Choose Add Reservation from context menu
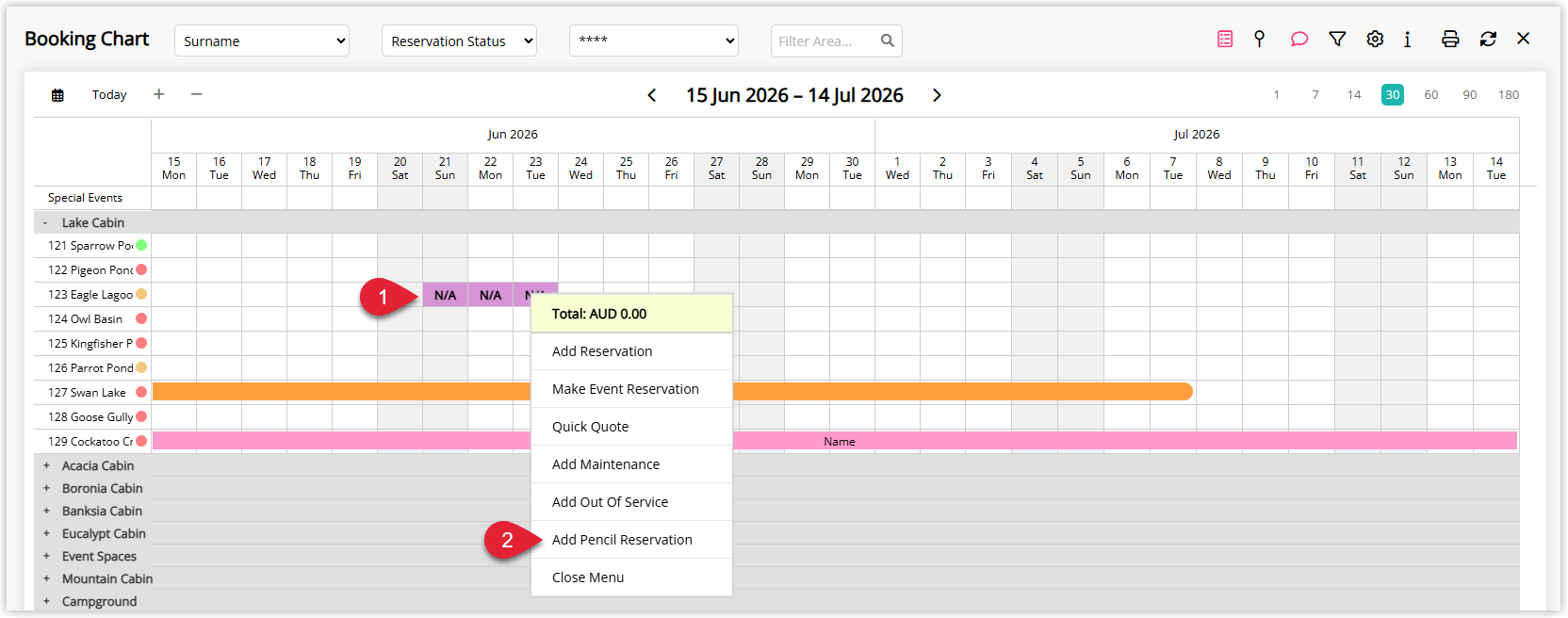The image size is (1568, 618). (x=631, y=351)
